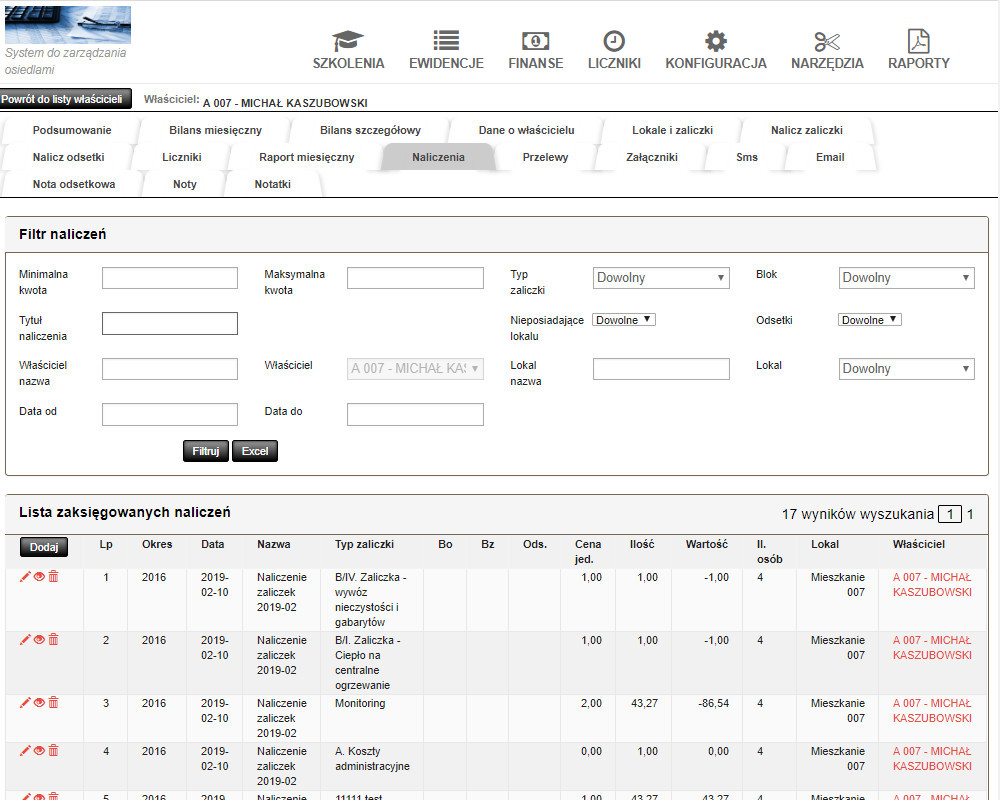Delete row 1 with the trash icon
The height and width of the screenshot is (800, 1000).
coord(54,576)
